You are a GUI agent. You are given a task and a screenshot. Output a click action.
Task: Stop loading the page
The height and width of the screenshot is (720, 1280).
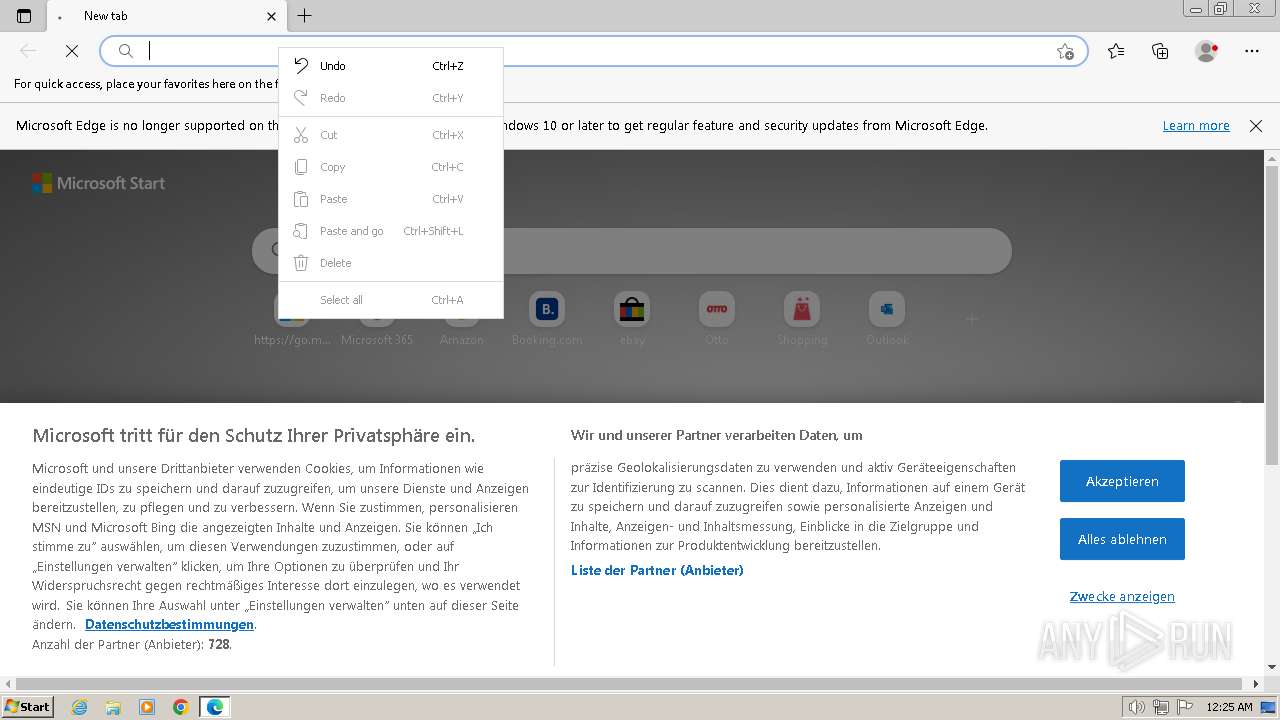(72, 51)
